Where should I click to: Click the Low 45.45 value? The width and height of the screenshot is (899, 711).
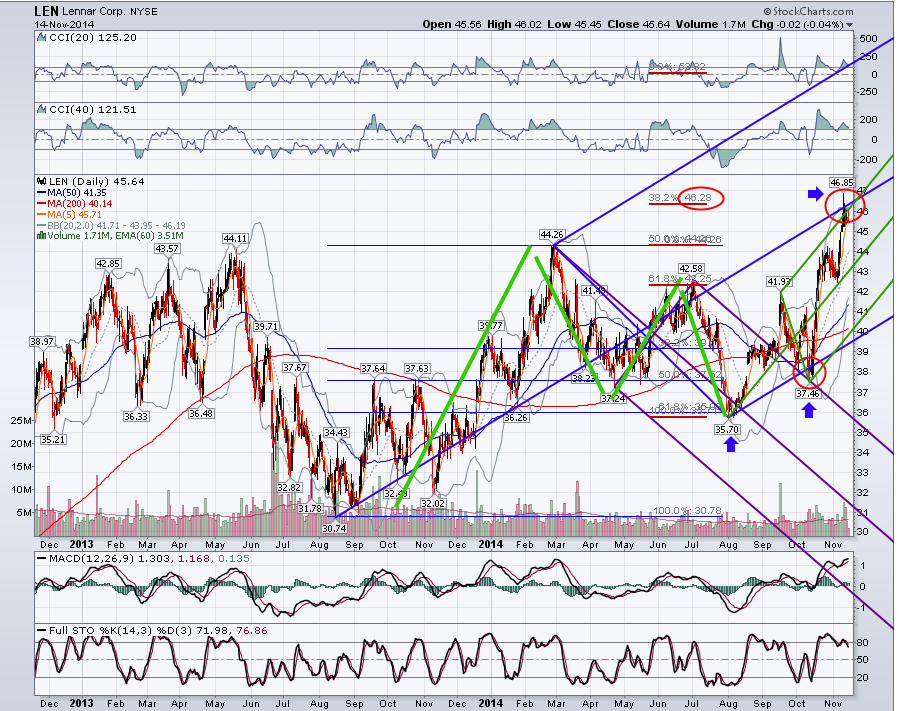click(574, 25)
